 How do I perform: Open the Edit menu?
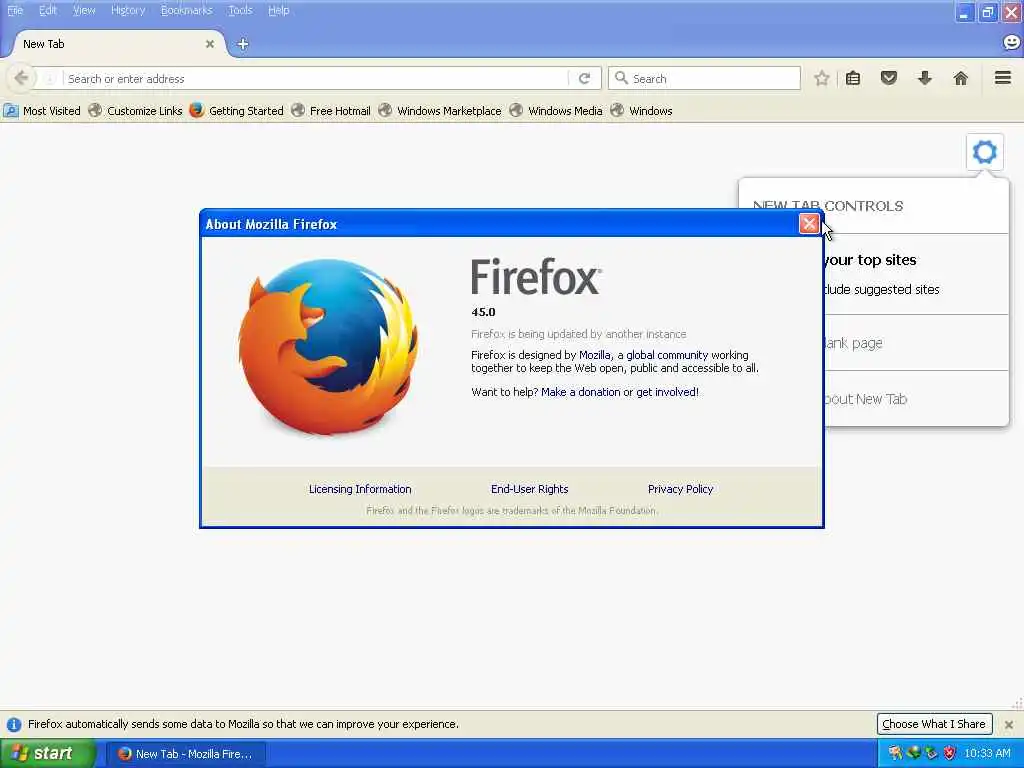48,10
